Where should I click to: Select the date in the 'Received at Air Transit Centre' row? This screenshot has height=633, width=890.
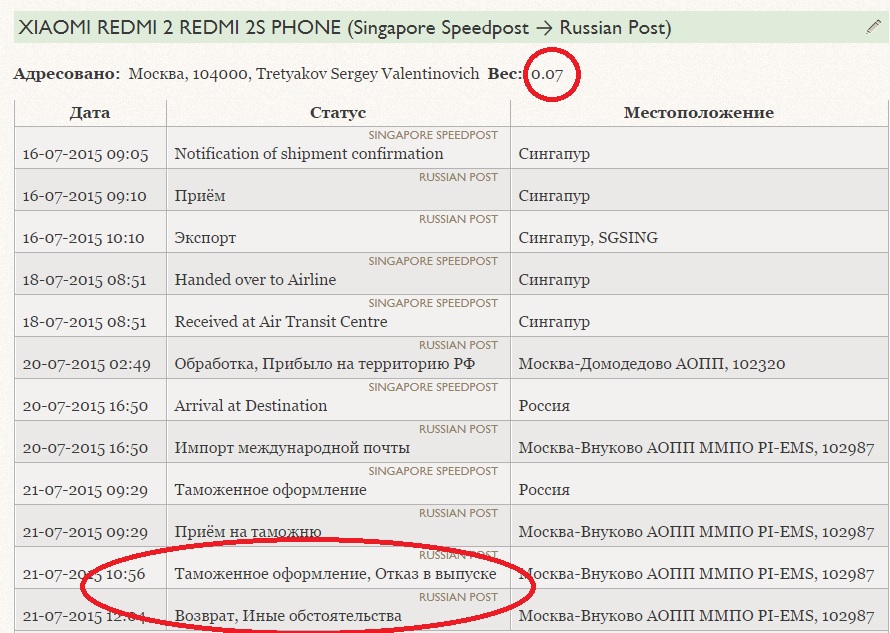point(85,322)
